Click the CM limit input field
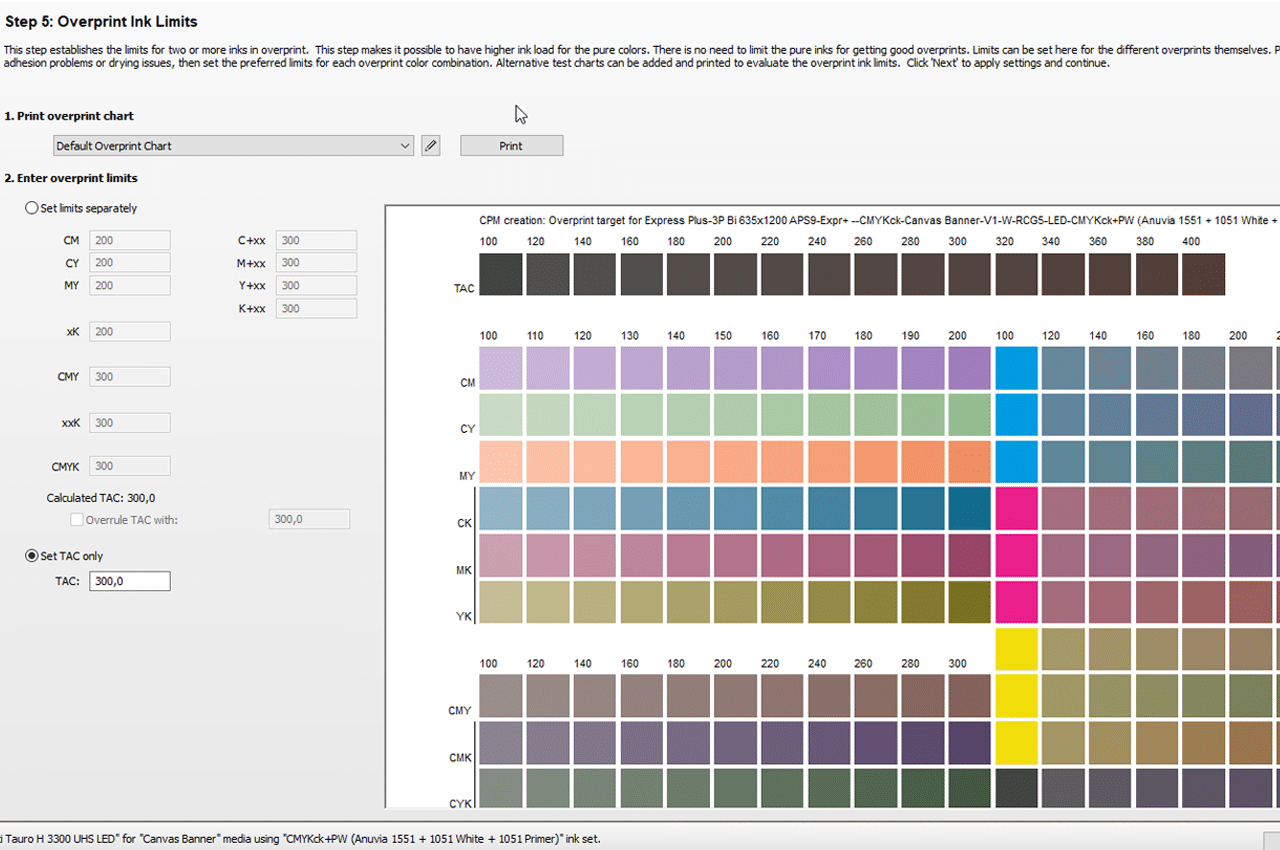The width and height of the screenshot is (1280, 850). click(x=129, y=240)
